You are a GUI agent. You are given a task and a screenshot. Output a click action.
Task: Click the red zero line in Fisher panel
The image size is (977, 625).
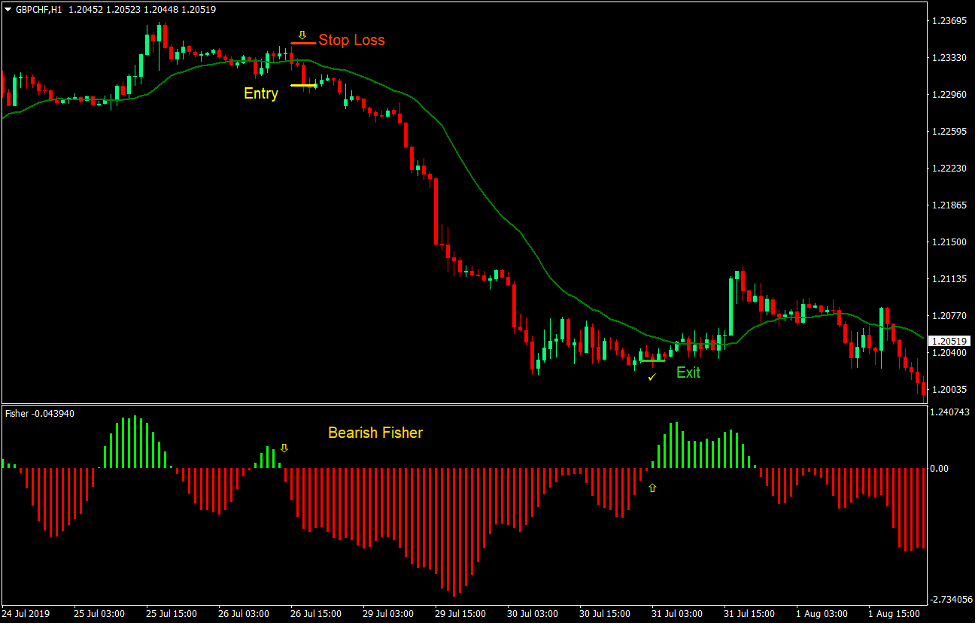click(x=500, y=466)
